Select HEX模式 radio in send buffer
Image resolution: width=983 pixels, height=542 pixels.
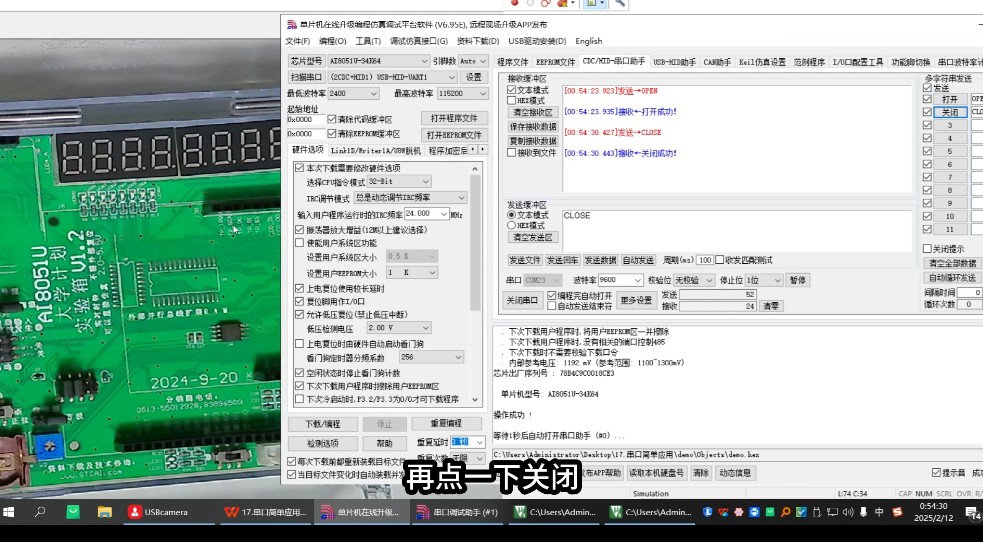(512, 225)
